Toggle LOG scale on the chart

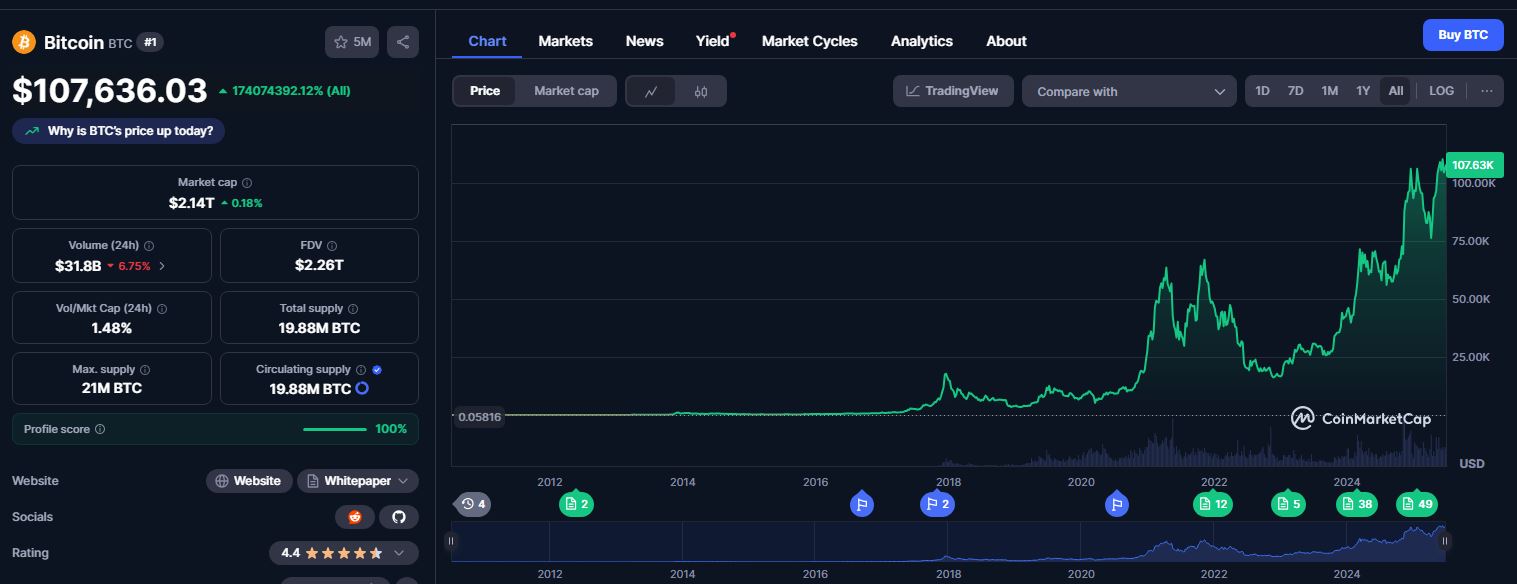1442,91
